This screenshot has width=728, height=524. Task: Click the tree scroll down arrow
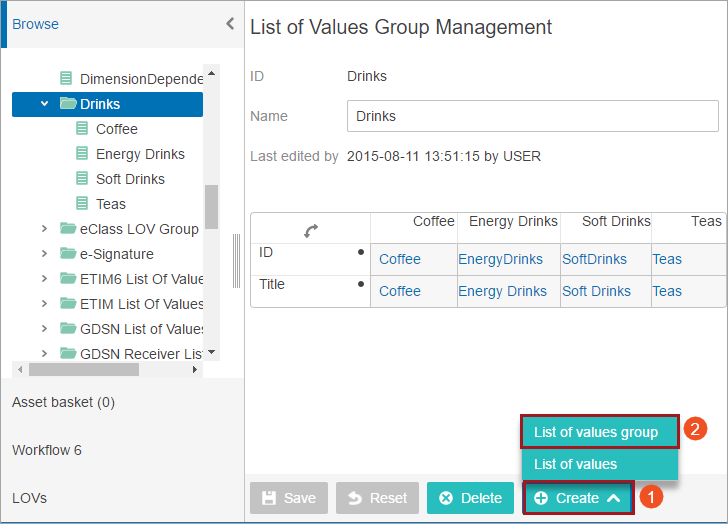pos(212,352)
